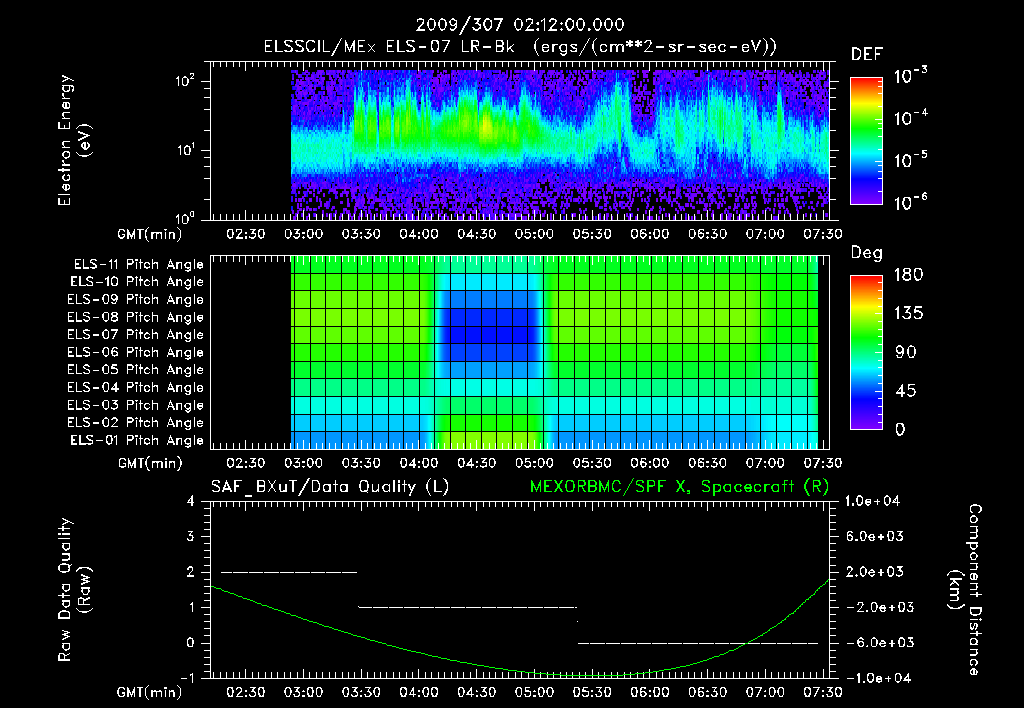This screenshot has height=708, width=1024.
Task: Select the 'ELS-07 Pitch Angle' row label
Action: pos(136,334)
